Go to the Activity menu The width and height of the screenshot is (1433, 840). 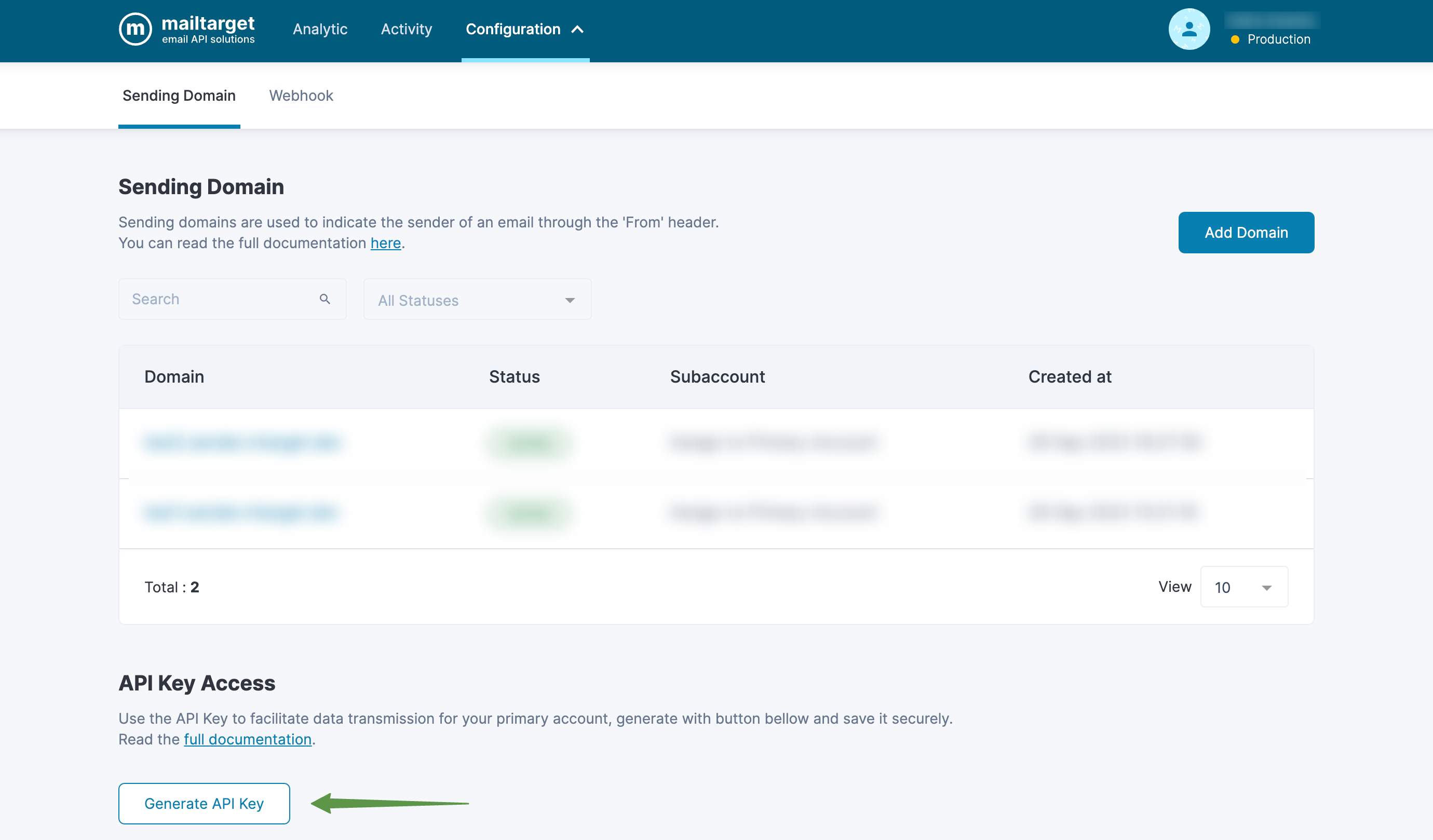(406, 29)
